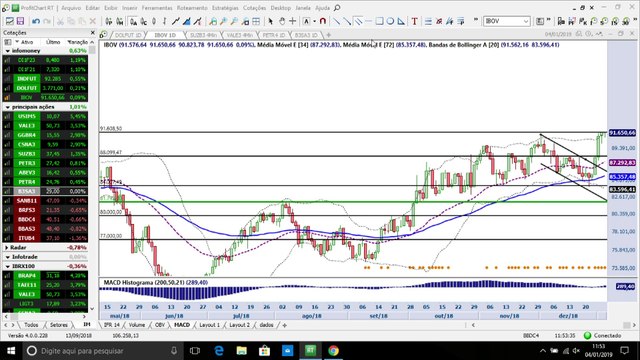Select the parallel channel lines tool
This screenshot has width=640, height=360.
[x=358, y=21]
